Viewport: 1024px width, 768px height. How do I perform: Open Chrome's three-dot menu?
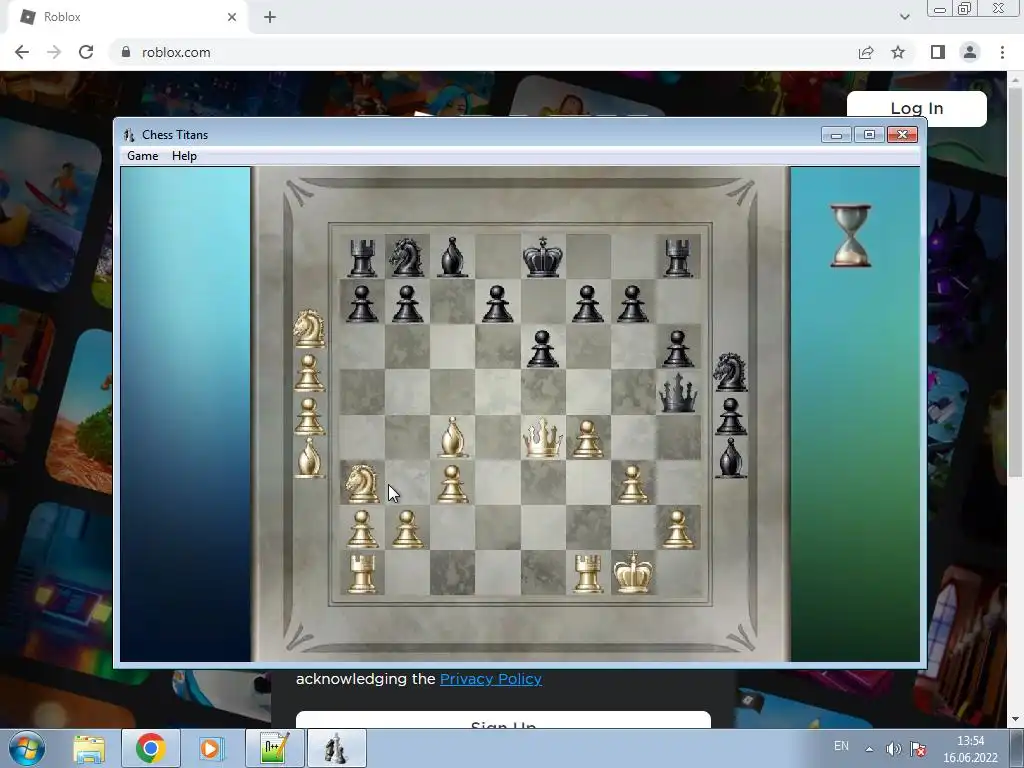[x=1002, y=52]
